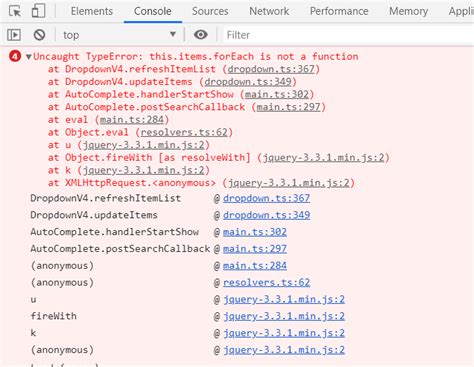Open red jquery link on XMLHttpRequest line
This screenshot has height=367, width=474.
289,183
